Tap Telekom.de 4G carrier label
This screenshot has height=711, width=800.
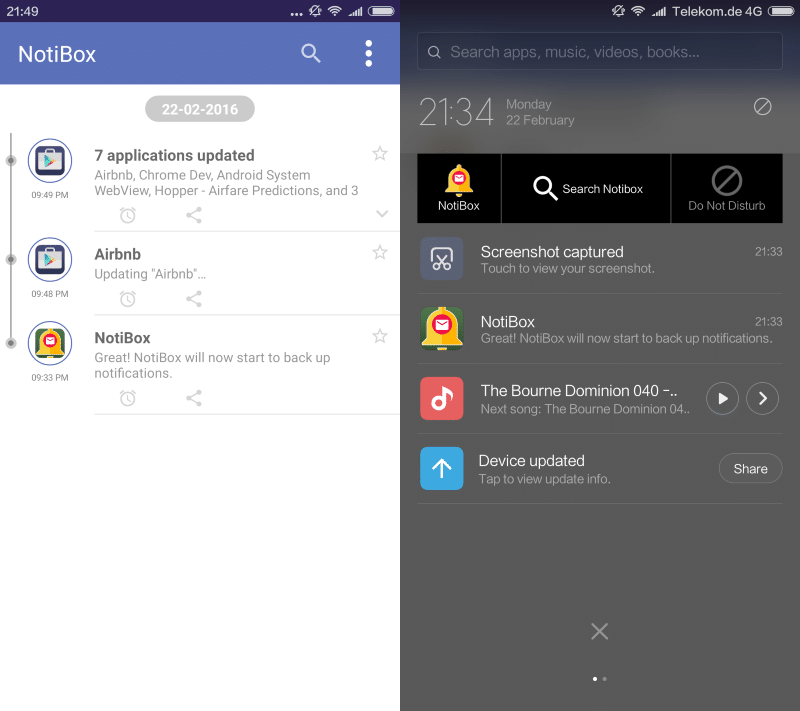[x=717, y=11]
